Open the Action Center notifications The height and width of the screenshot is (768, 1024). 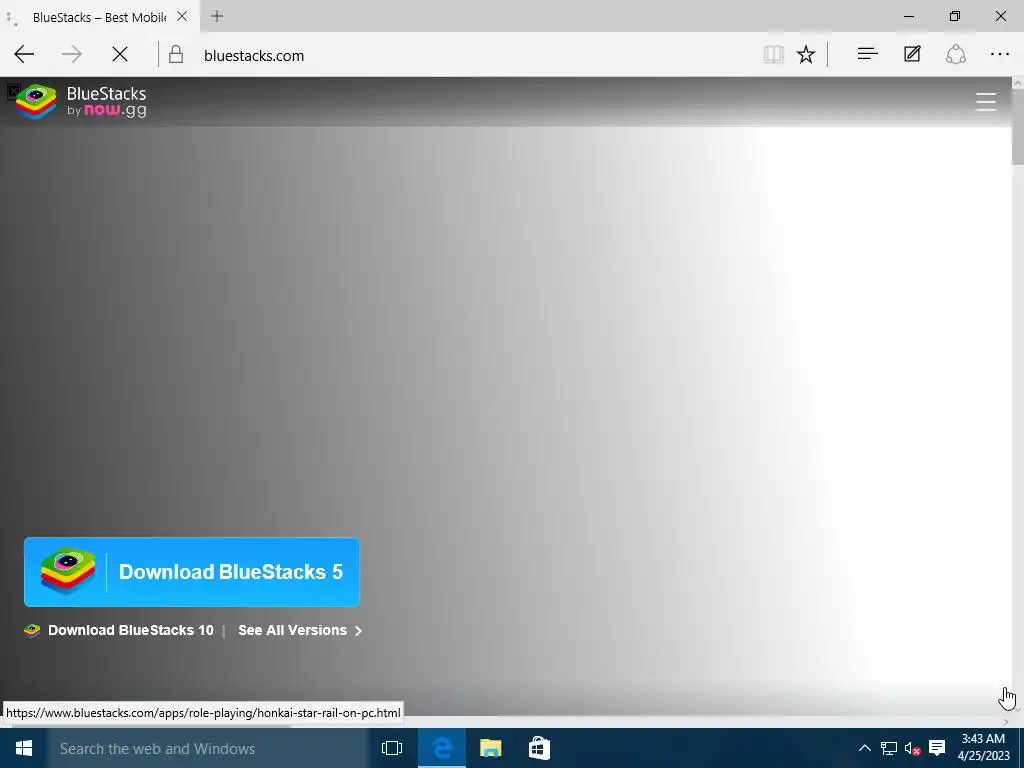coord(937,748)
